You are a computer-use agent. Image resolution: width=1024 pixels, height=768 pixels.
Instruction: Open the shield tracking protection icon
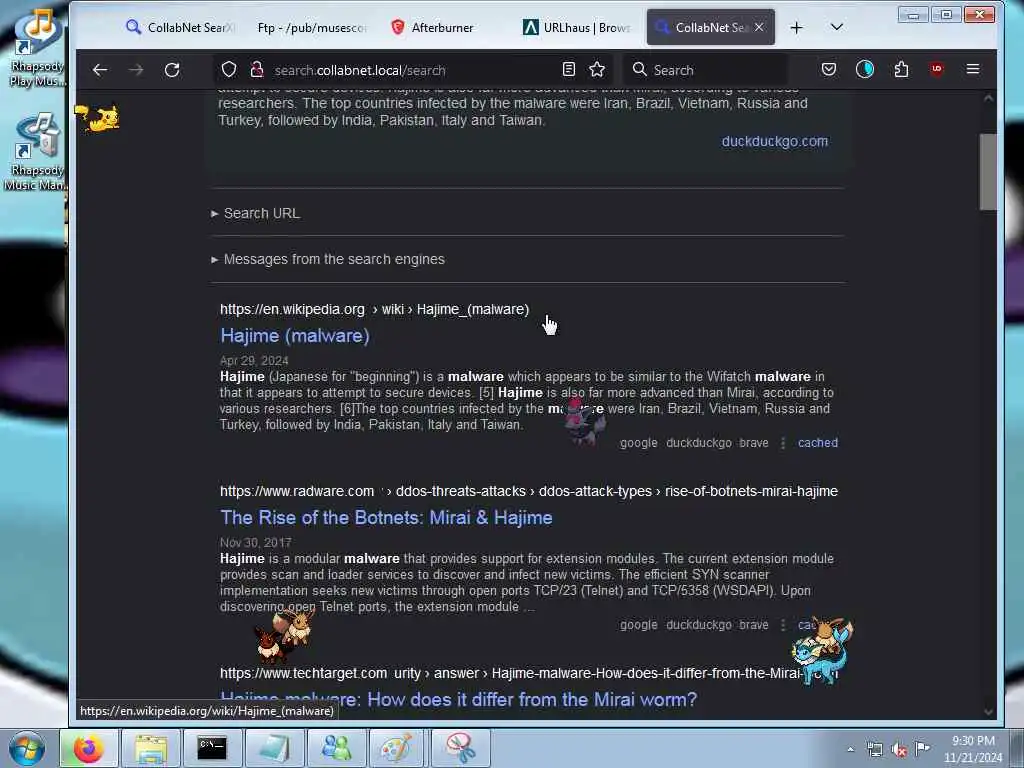(229, 69)
